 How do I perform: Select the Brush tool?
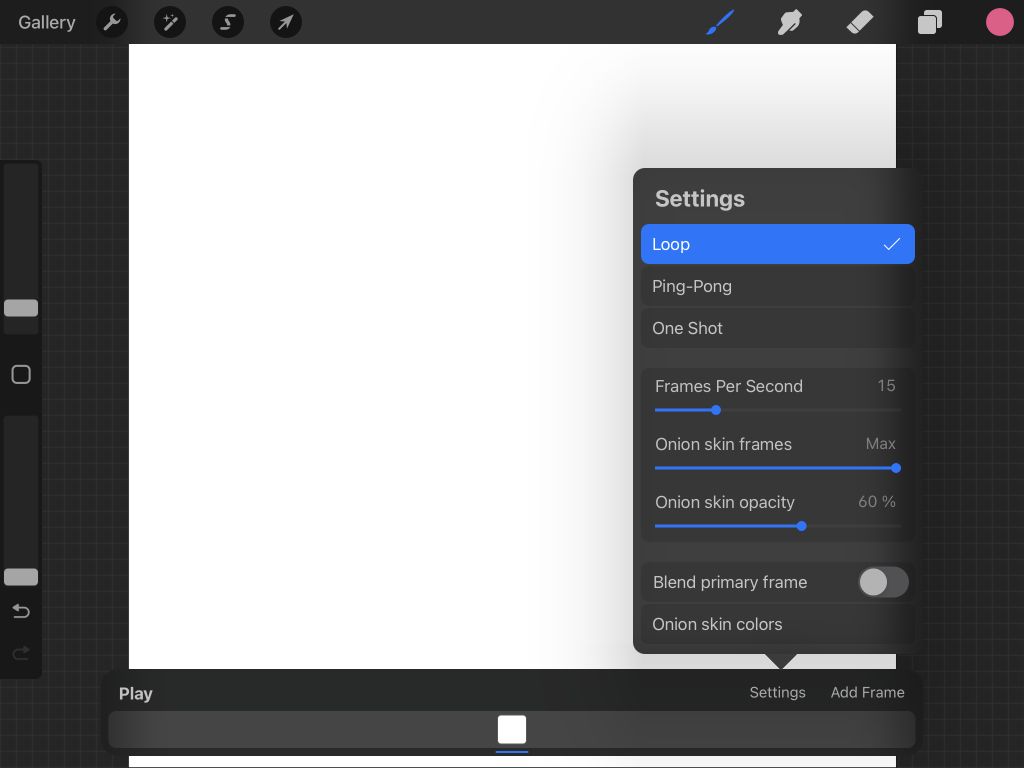(x=720, y=22)
